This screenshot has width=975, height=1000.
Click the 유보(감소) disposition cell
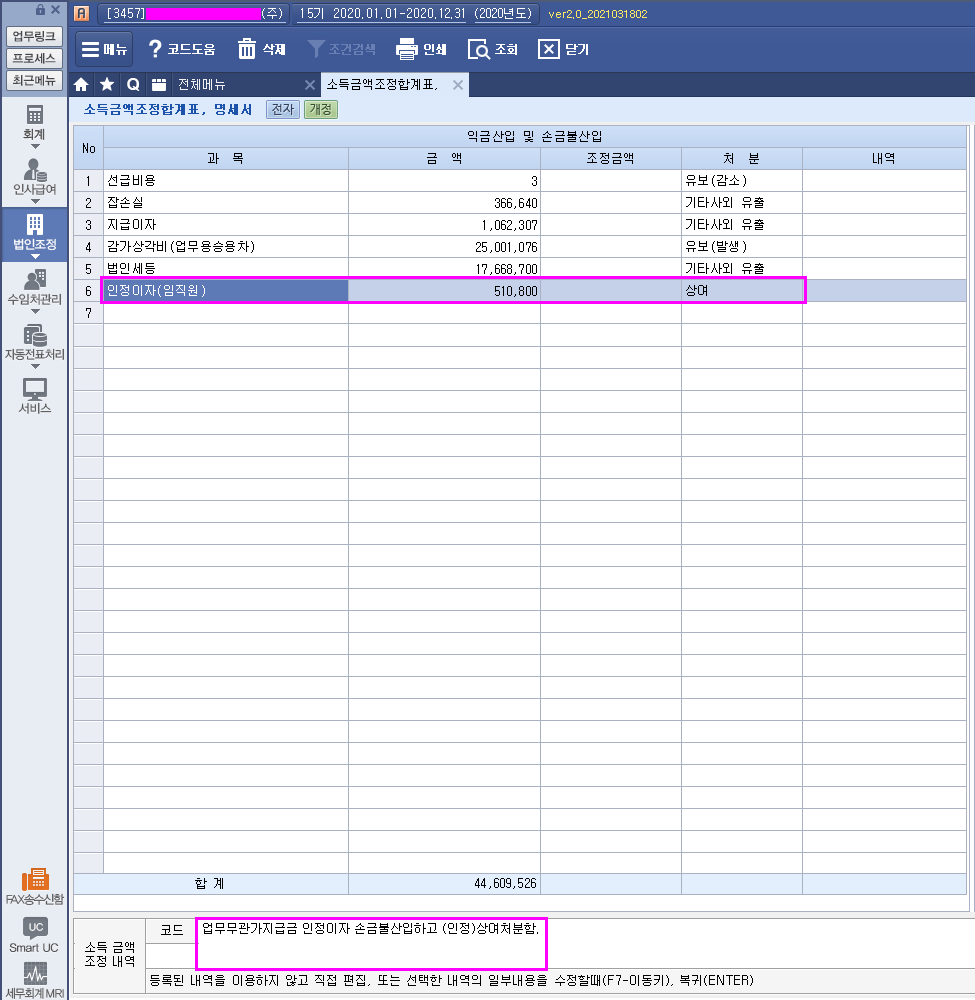coord(742,180)
